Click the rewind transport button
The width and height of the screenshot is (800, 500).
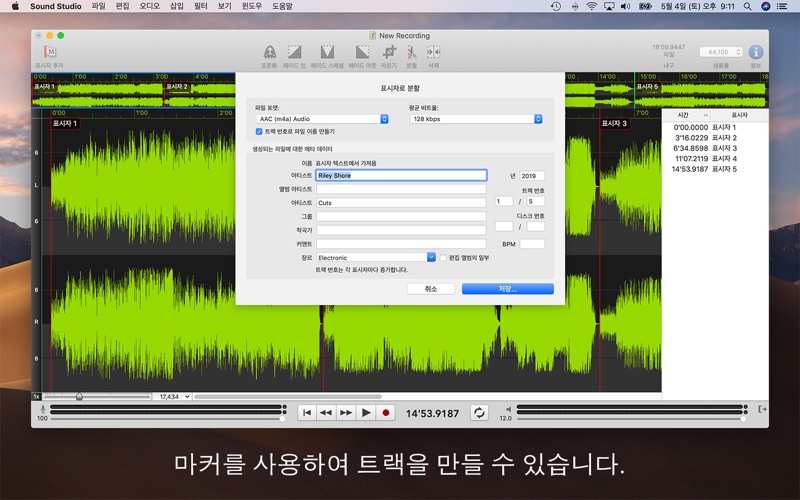pos(326,413)
